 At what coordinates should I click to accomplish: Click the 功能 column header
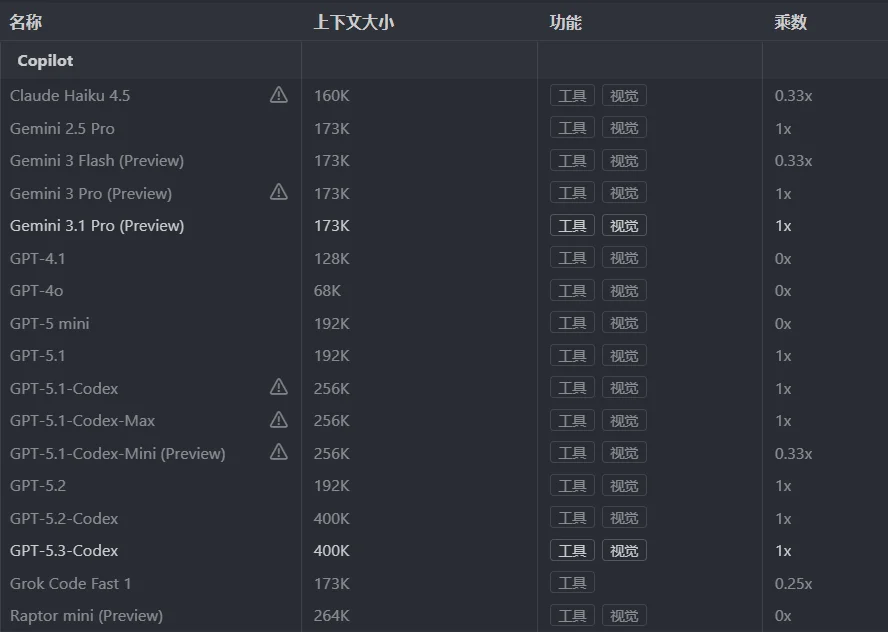tap(566, 22)
